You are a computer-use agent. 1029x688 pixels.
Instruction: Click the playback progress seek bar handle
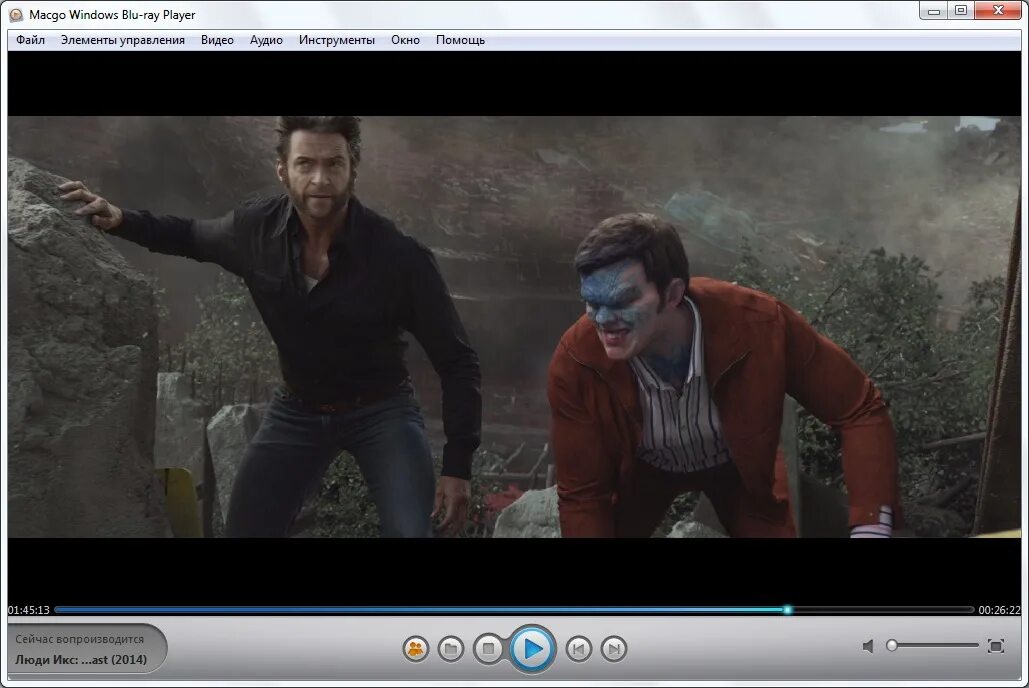(x=787, y=610)
